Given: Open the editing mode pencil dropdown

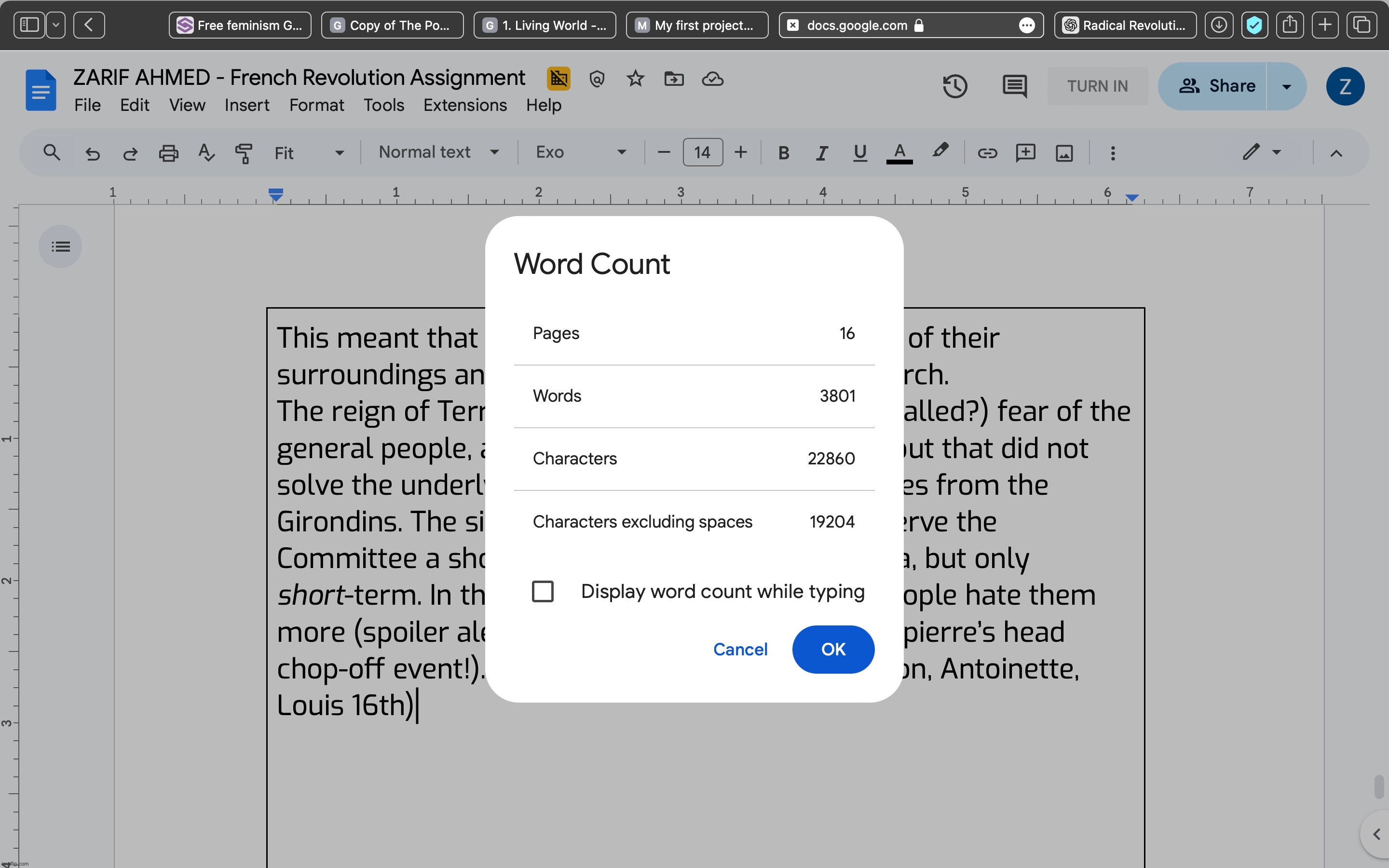Looking at the screenshot, I should tap(1262, 152).
